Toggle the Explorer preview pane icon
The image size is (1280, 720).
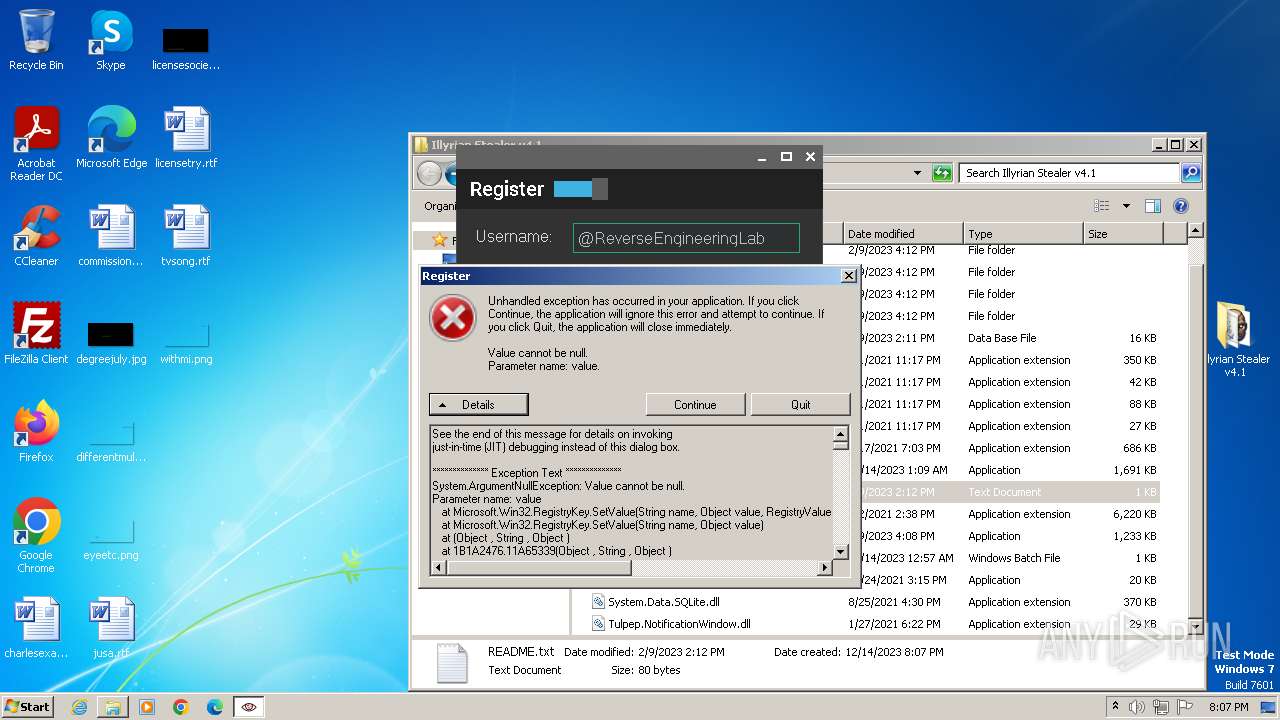point(1152,206)
